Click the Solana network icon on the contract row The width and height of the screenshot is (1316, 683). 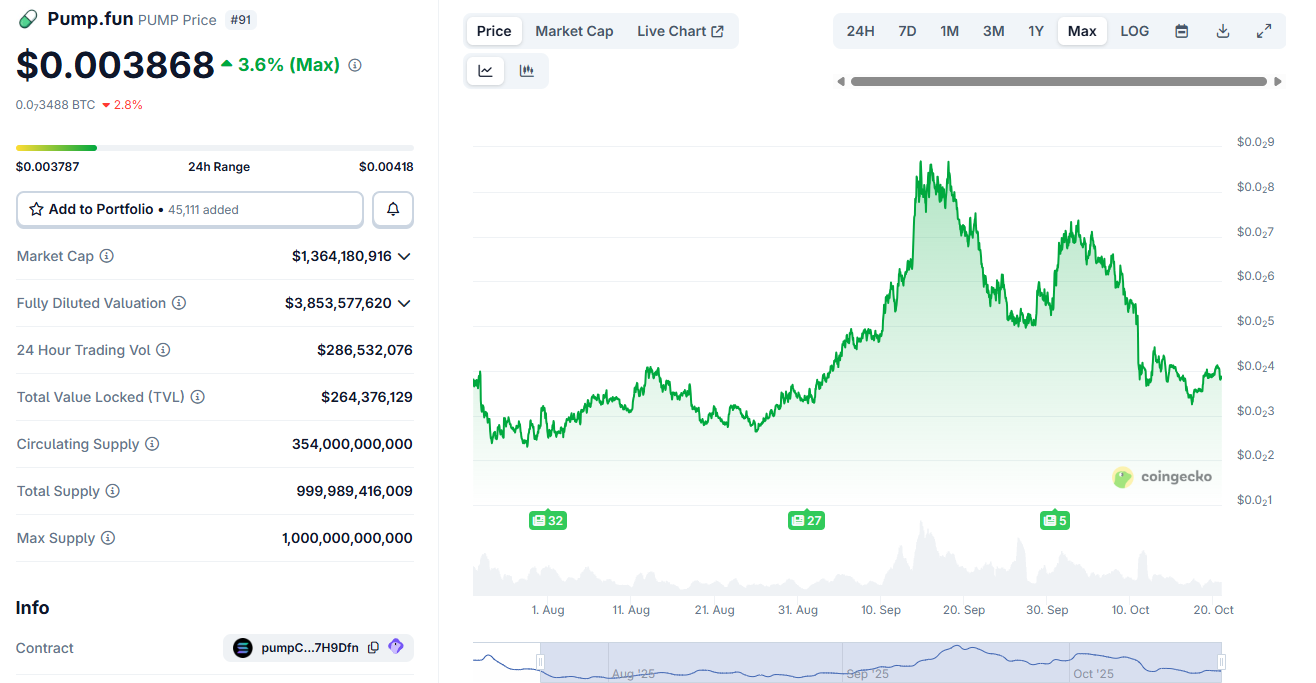[x=242, y=648]
